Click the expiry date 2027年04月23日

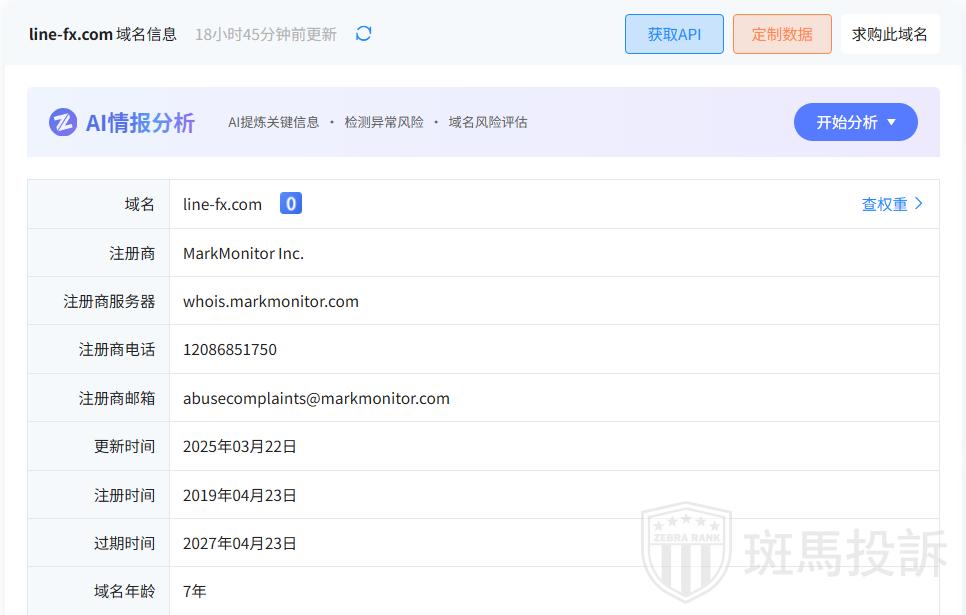click(239, 543)
